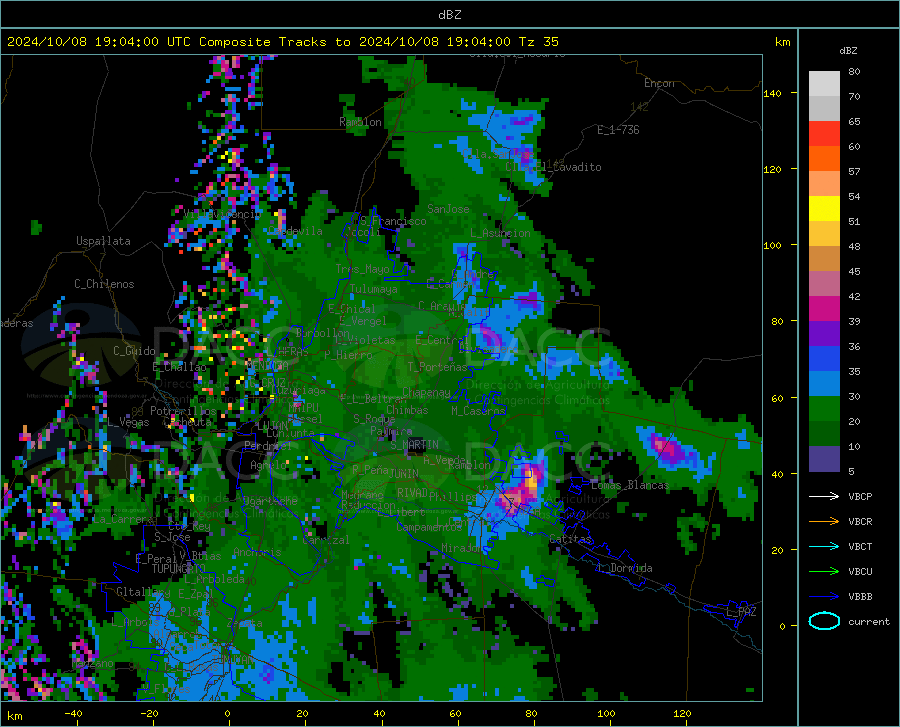Image resolution: width=900 pixels, height=727 pixels.
Task: Click the SanJose place label
Action: point(448,209)
